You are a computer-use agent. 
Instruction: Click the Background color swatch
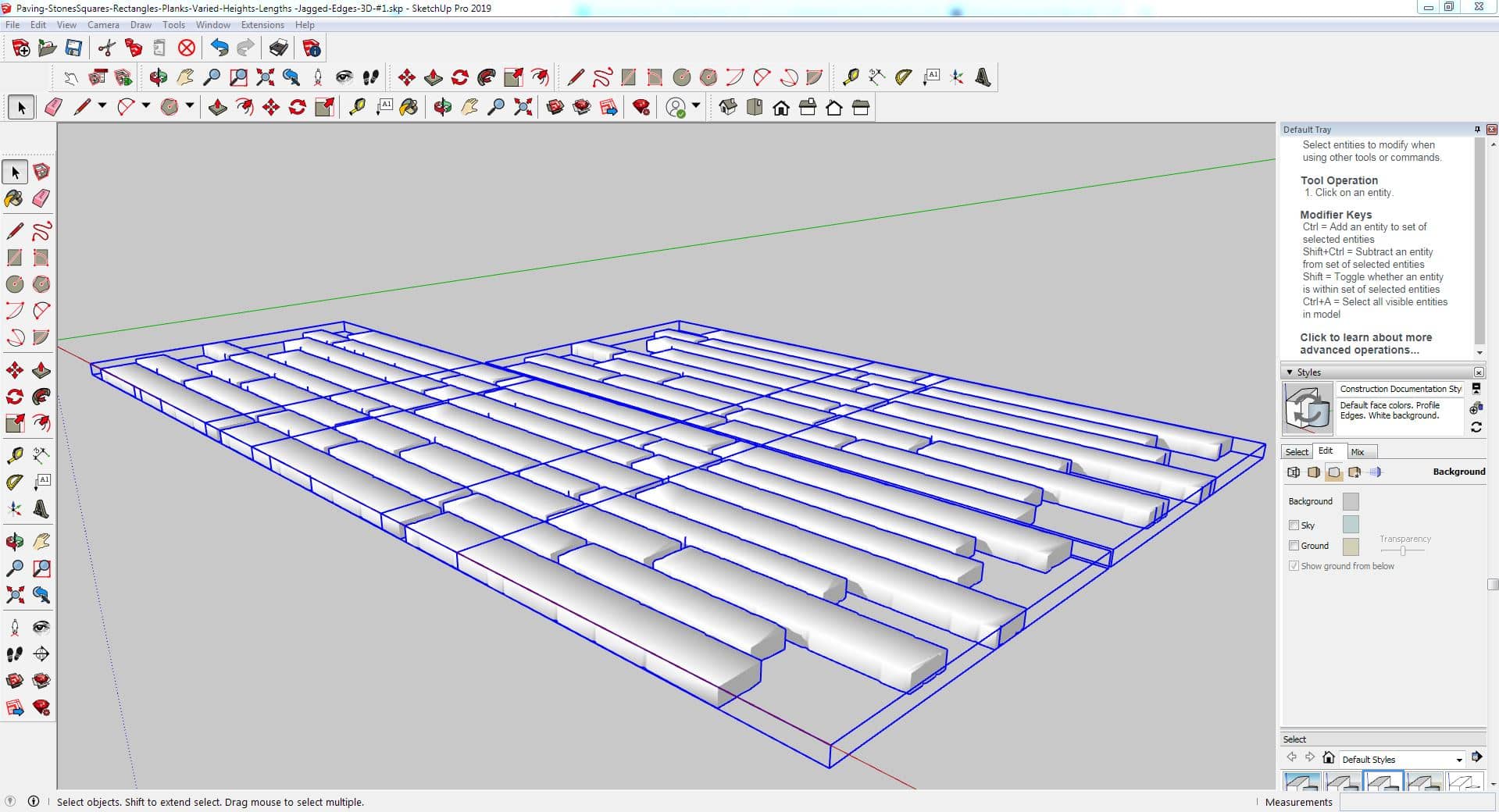[x=1350, y=501]
